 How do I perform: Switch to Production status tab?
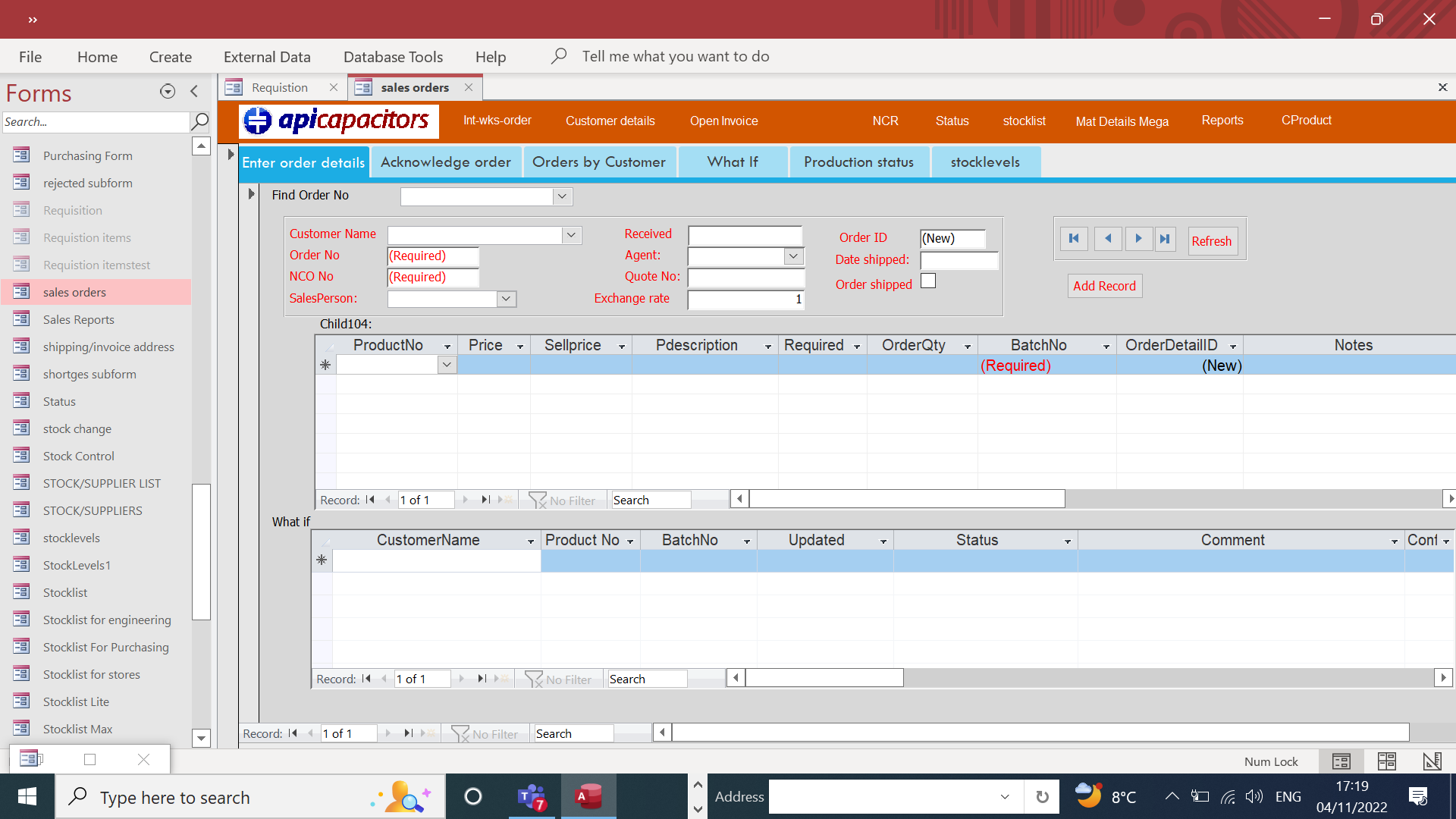pos(859,162)
